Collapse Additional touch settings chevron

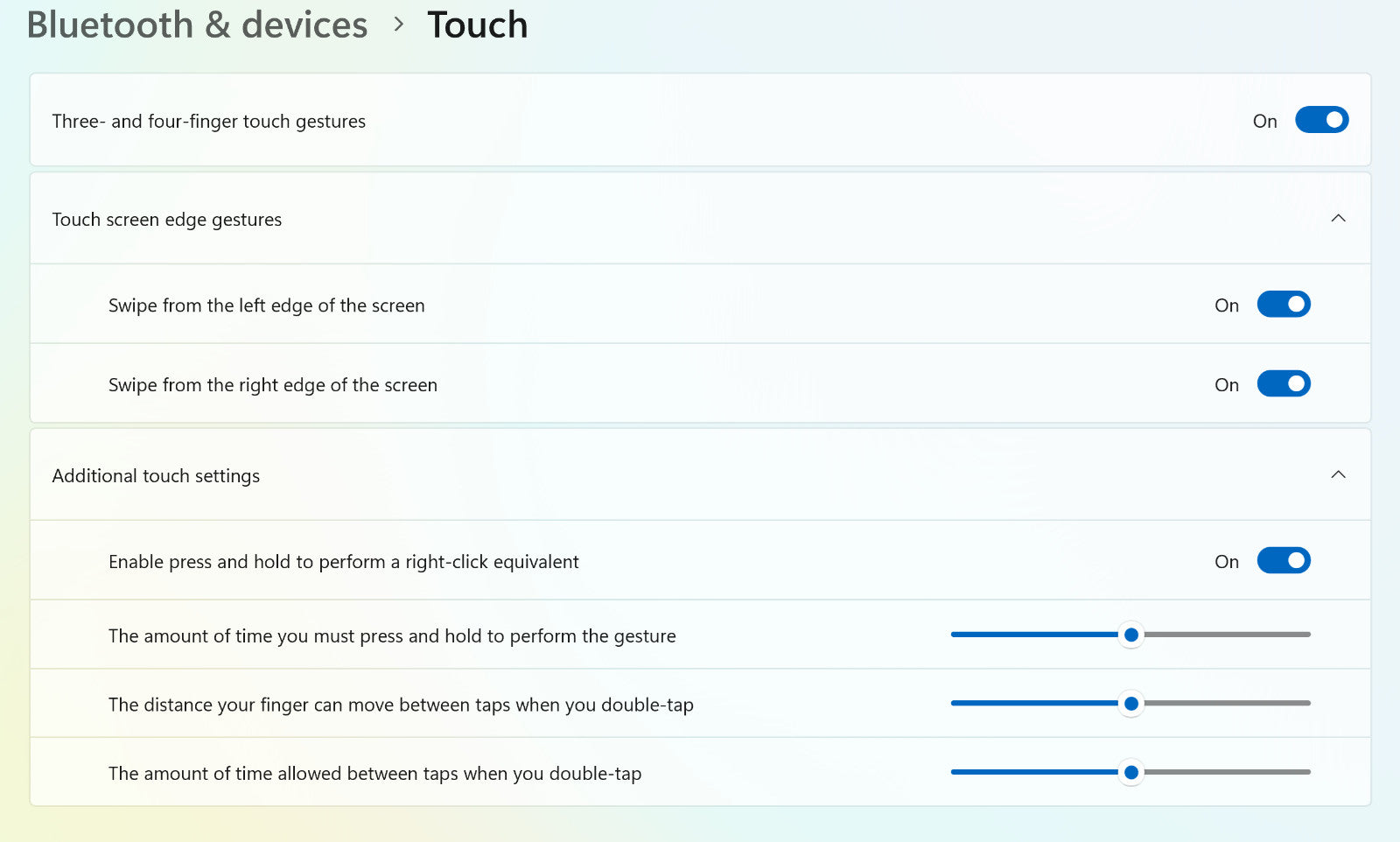pos(1338,474)
